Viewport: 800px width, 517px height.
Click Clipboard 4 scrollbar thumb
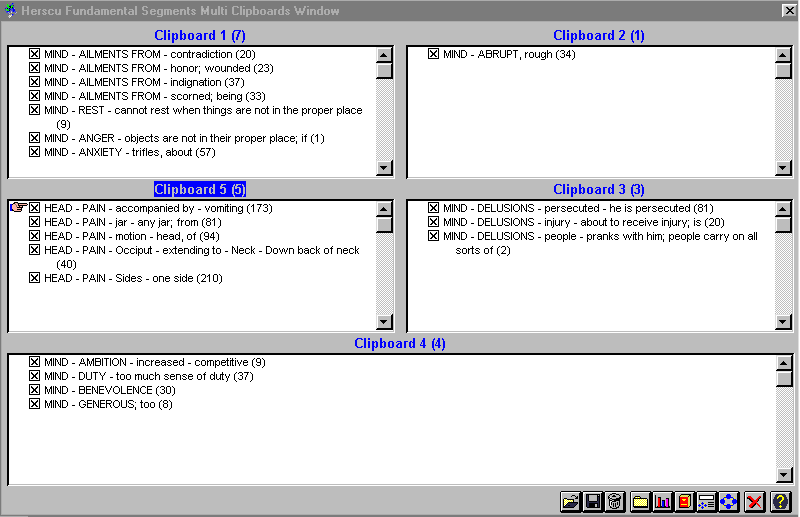pos(784,379)
